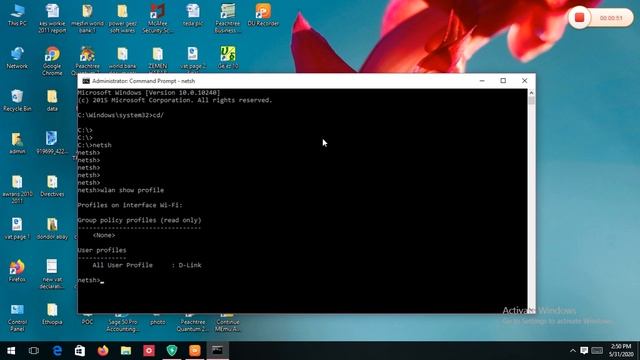Open the taskbar clock showing 2:50 PM
Screen dimensions: 640x360
pos(621,351)
